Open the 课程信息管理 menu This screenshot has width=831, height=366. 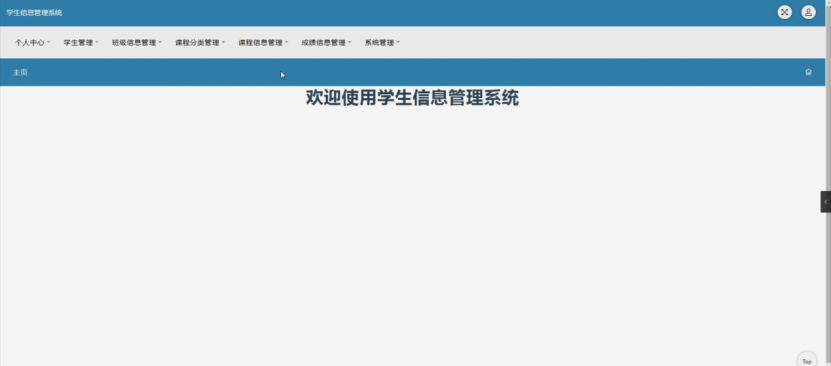[x=263, y=43]
